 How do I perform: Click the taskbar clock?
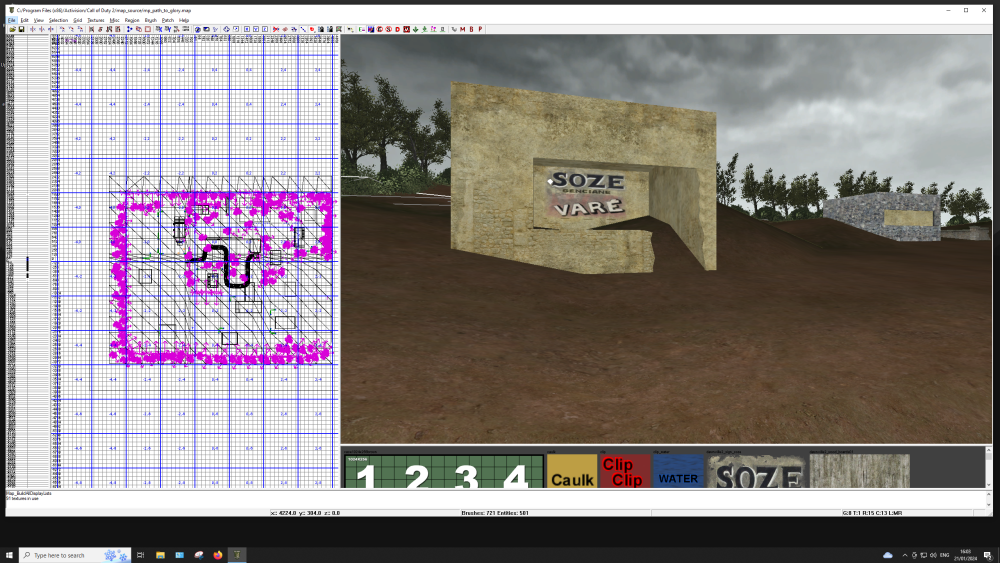tap(965, 555)
